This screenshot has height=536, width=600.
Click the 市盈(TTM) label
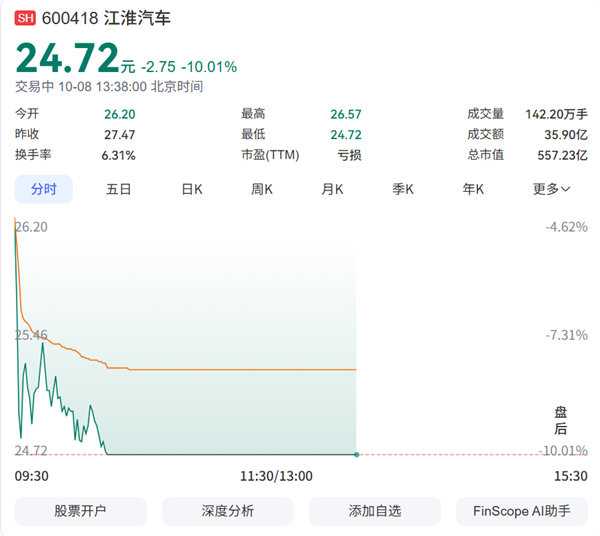[x=270, y=155]
